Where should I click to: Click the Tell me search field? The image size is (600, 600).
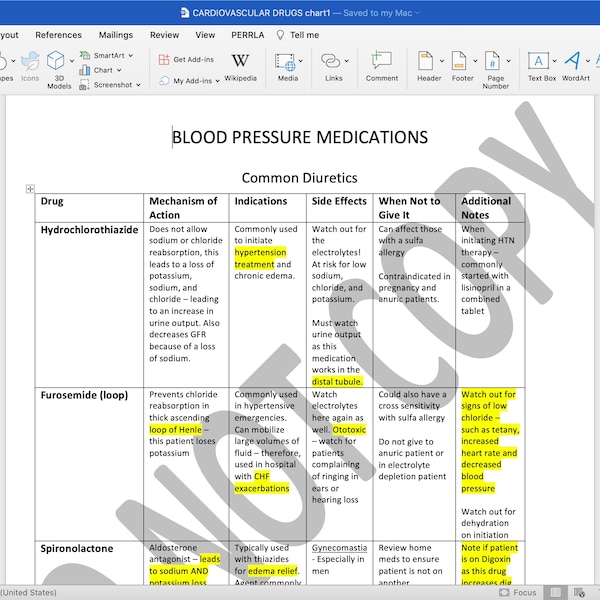tap(304, 35)
